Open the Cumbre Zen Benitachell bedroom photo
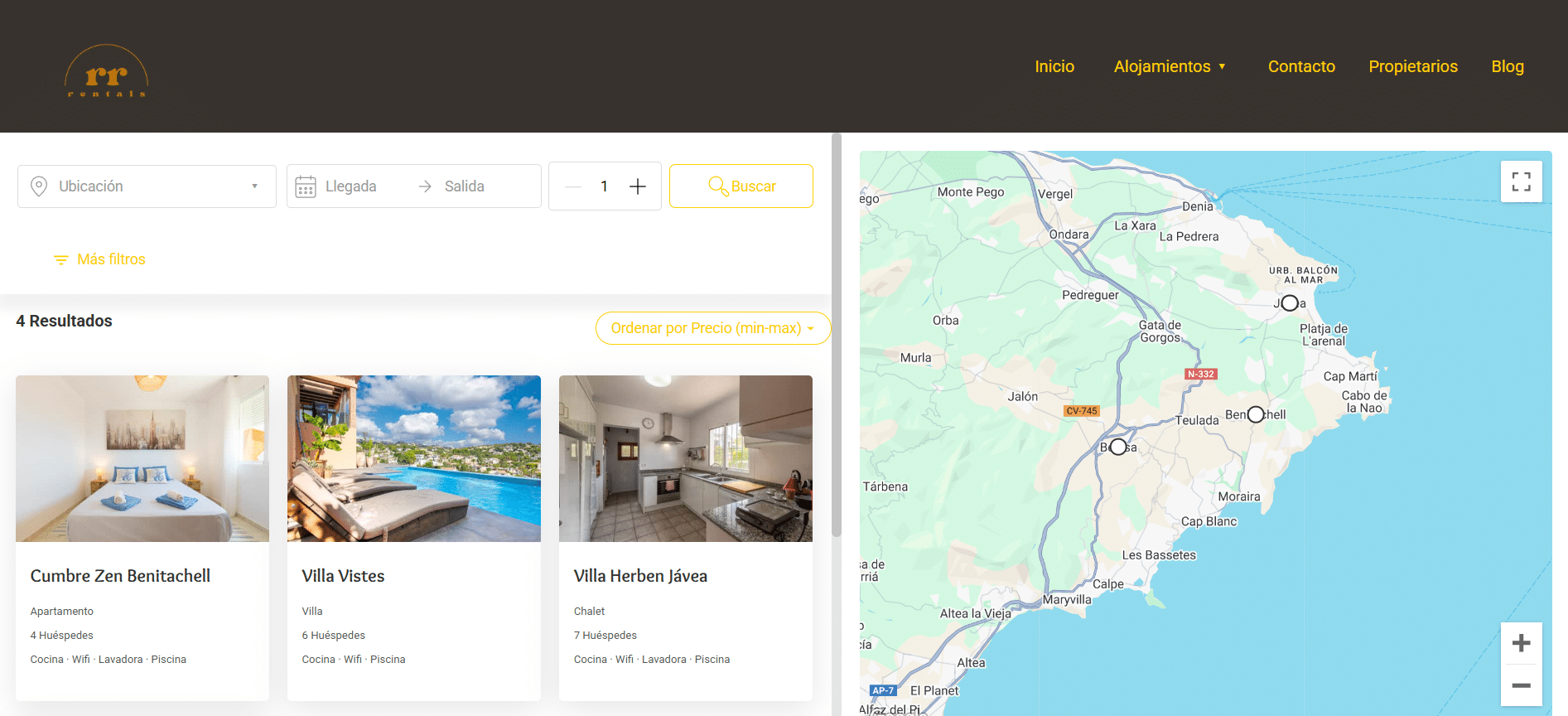Screen dimensions: 1568x716 [x=142, y=458]
